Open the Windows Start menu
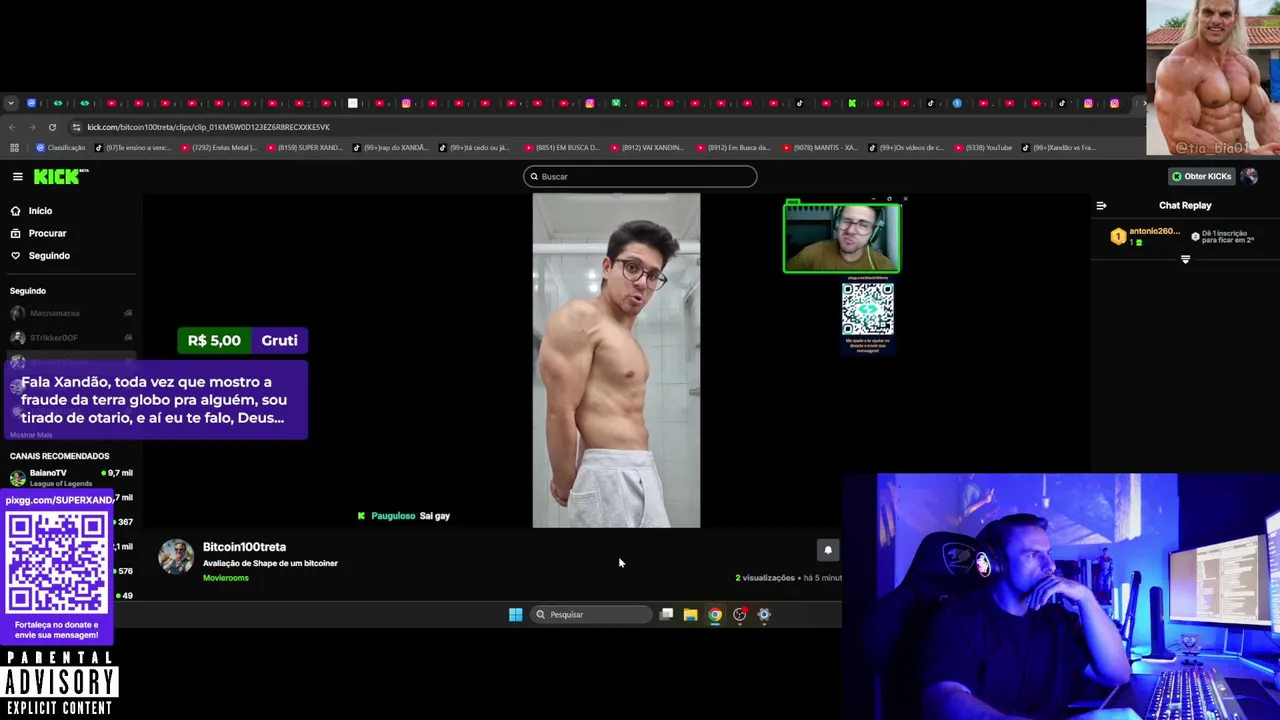1280x720 pixels. tap(515, 614)
